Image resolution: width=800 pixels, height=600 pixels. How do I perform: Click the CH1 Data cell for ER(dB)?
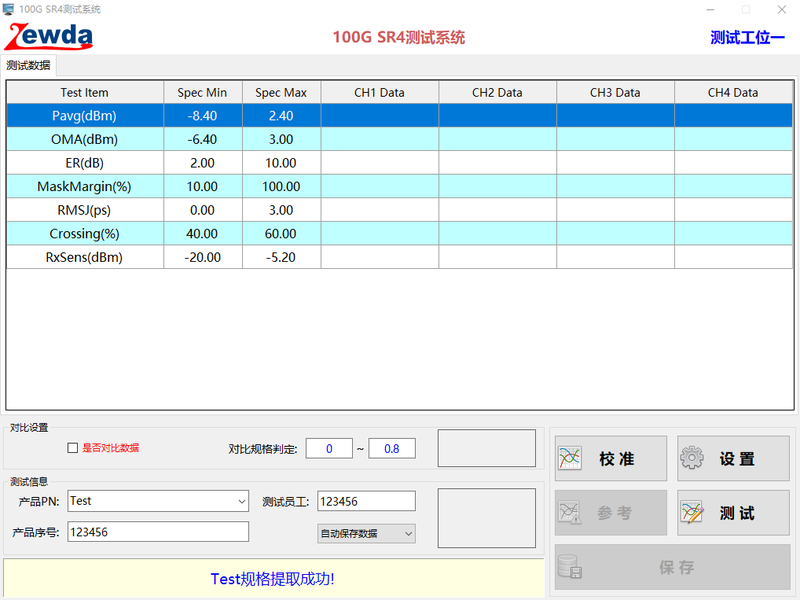tap(380, 163)
